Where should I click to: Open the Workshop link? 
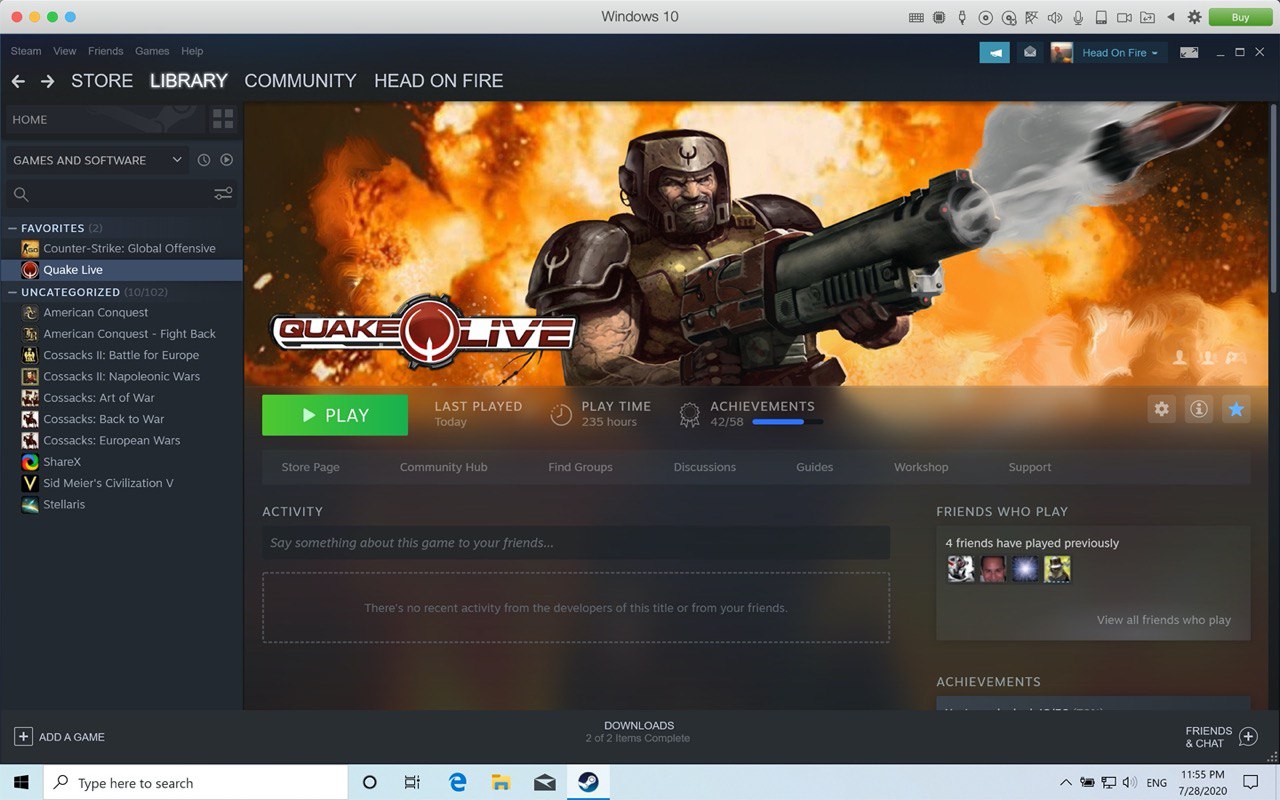[x=921, y=467]
